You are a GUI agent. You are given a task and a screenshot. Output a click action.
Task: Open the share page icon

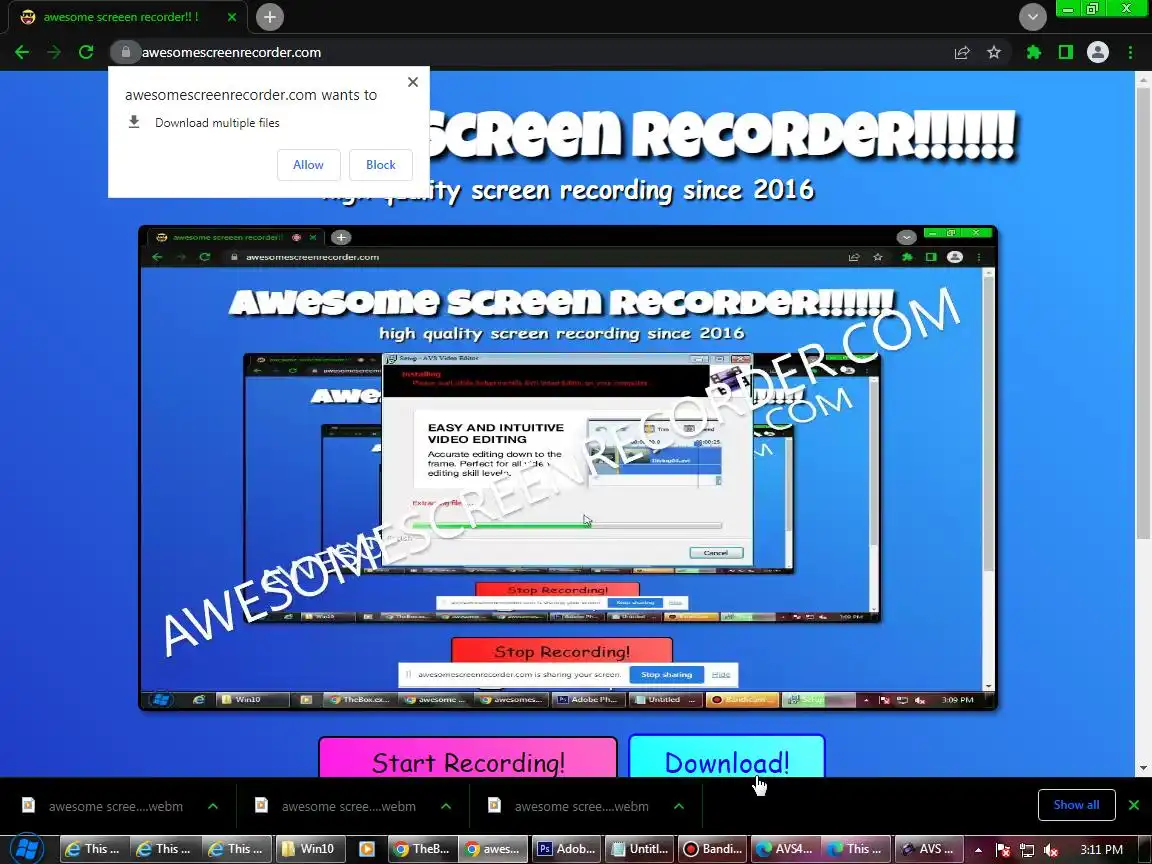click(x=962, y=52)
